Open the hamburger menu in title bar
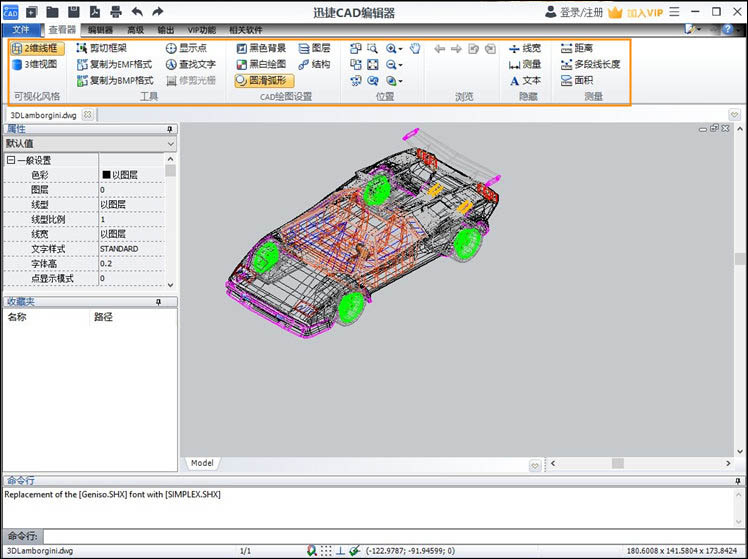This screenshot has width=748, height=559. [674, 12]
